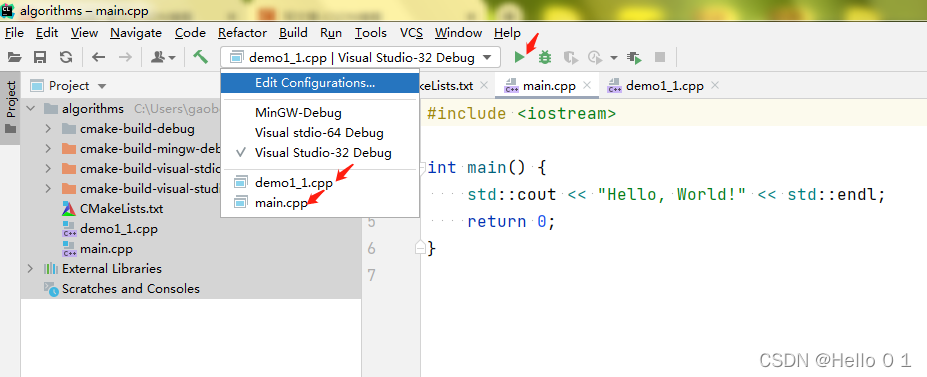Open the Help menu

click(507, 32)
